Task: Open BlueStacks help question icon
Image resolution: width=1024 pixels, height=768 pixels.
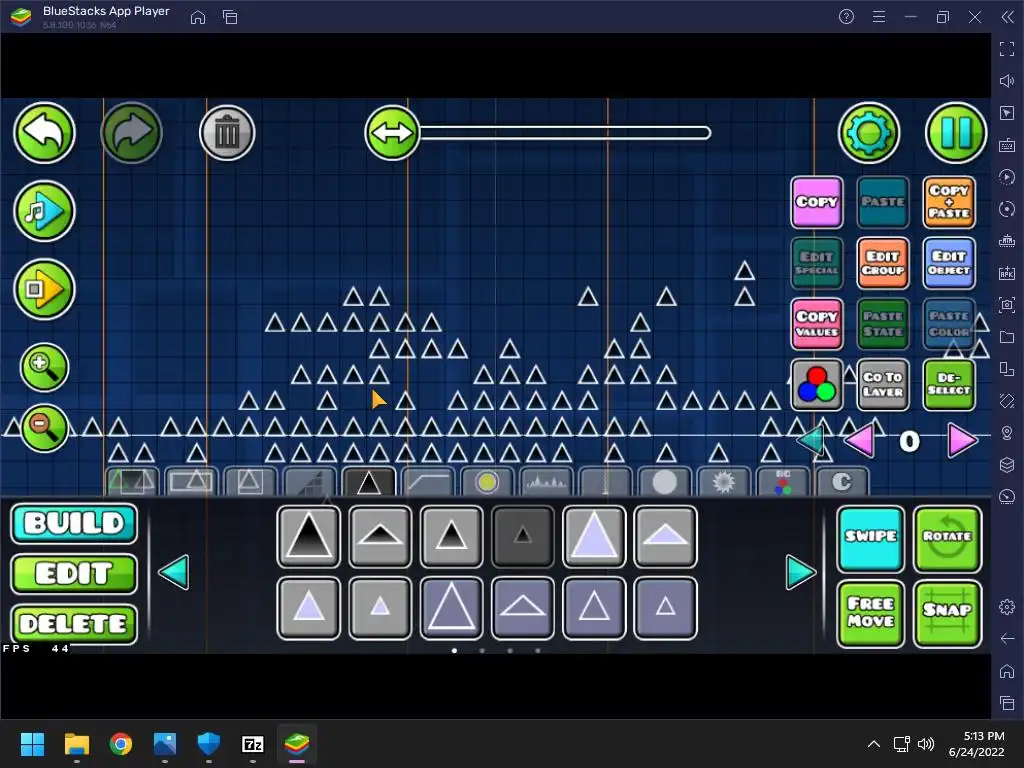Action: [x=846, y=17]
